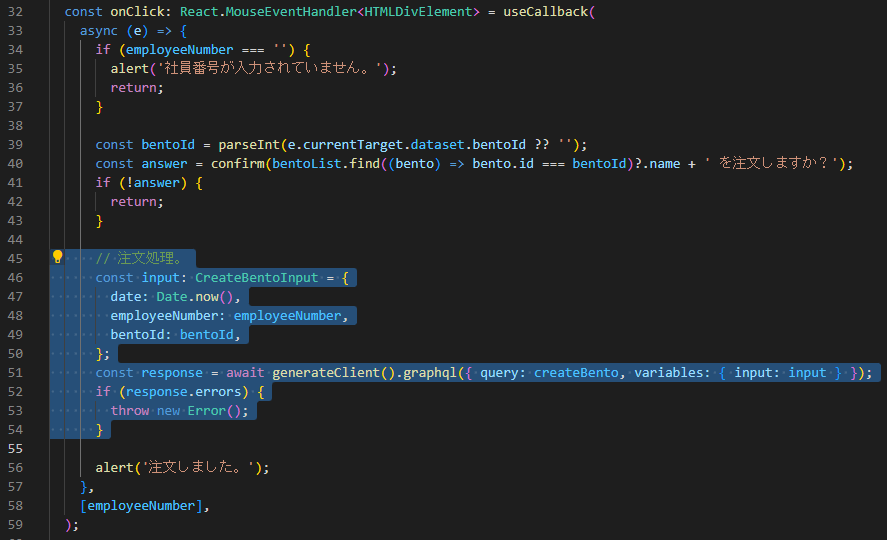Click the 'graphql' method call
Screen dimensions: 887x540
pos(429,373)
